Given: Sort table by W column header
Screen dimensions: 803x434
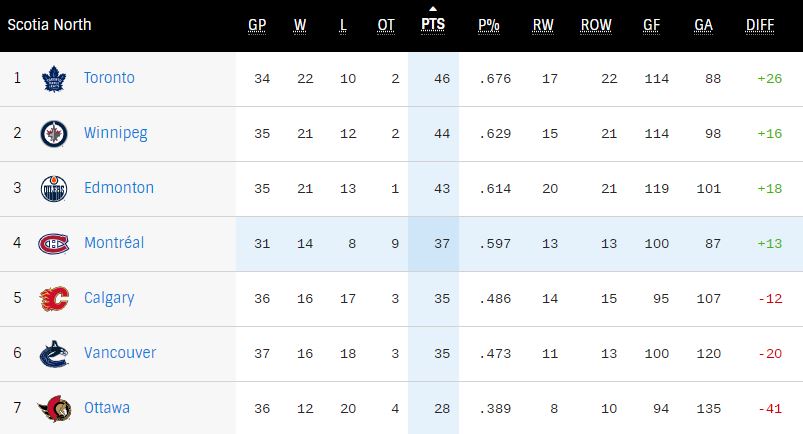Looking at the screenshot, I should [x=301, y=25].
